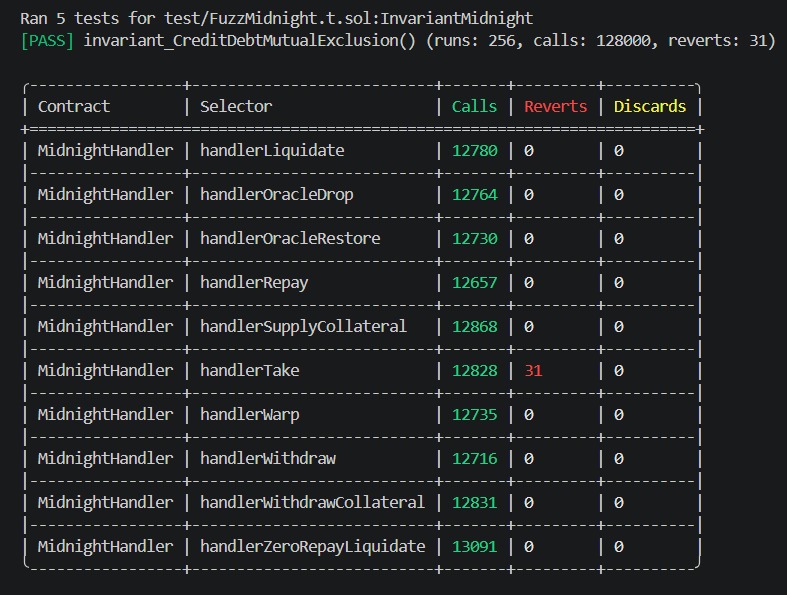Click the Selector column header
This screenshot has width=787, height=595.
(236, 106)
